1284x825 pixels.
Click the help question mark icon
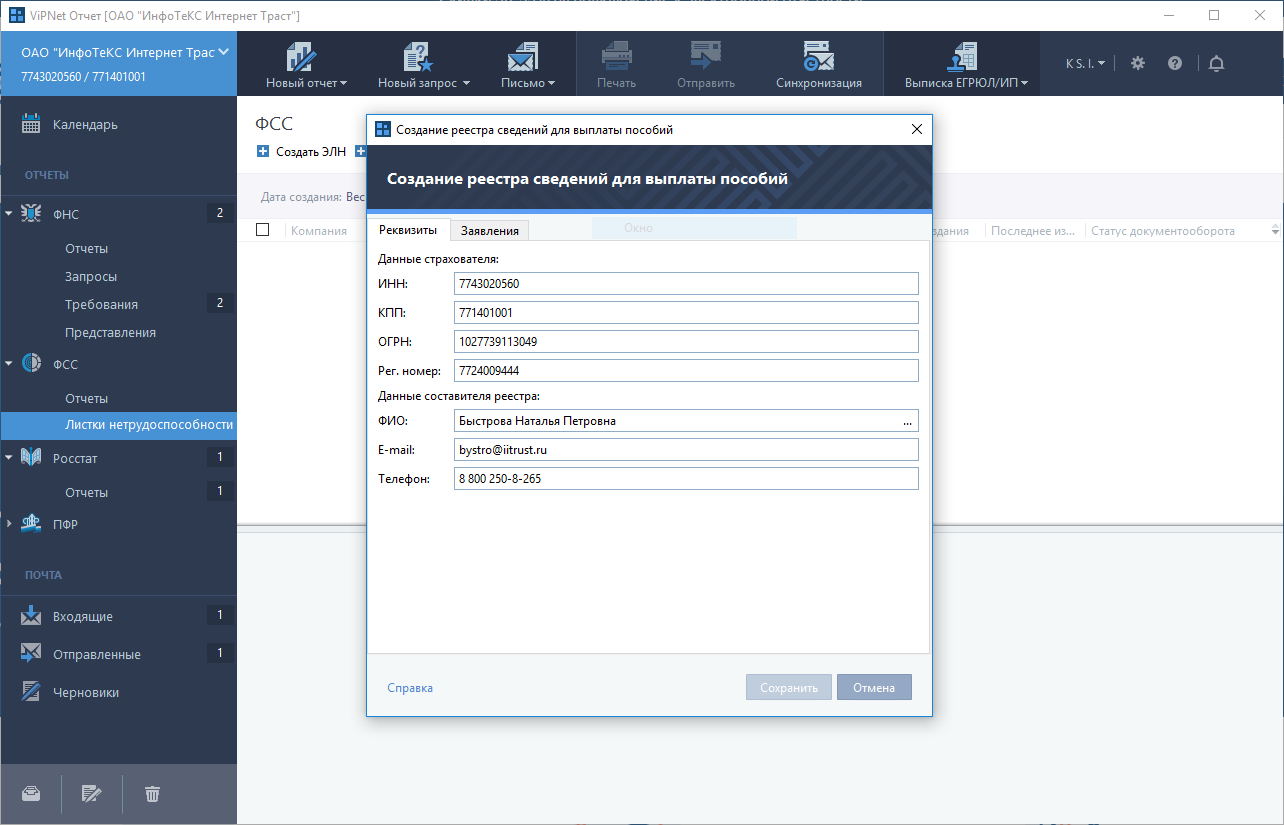point(1175,63)
